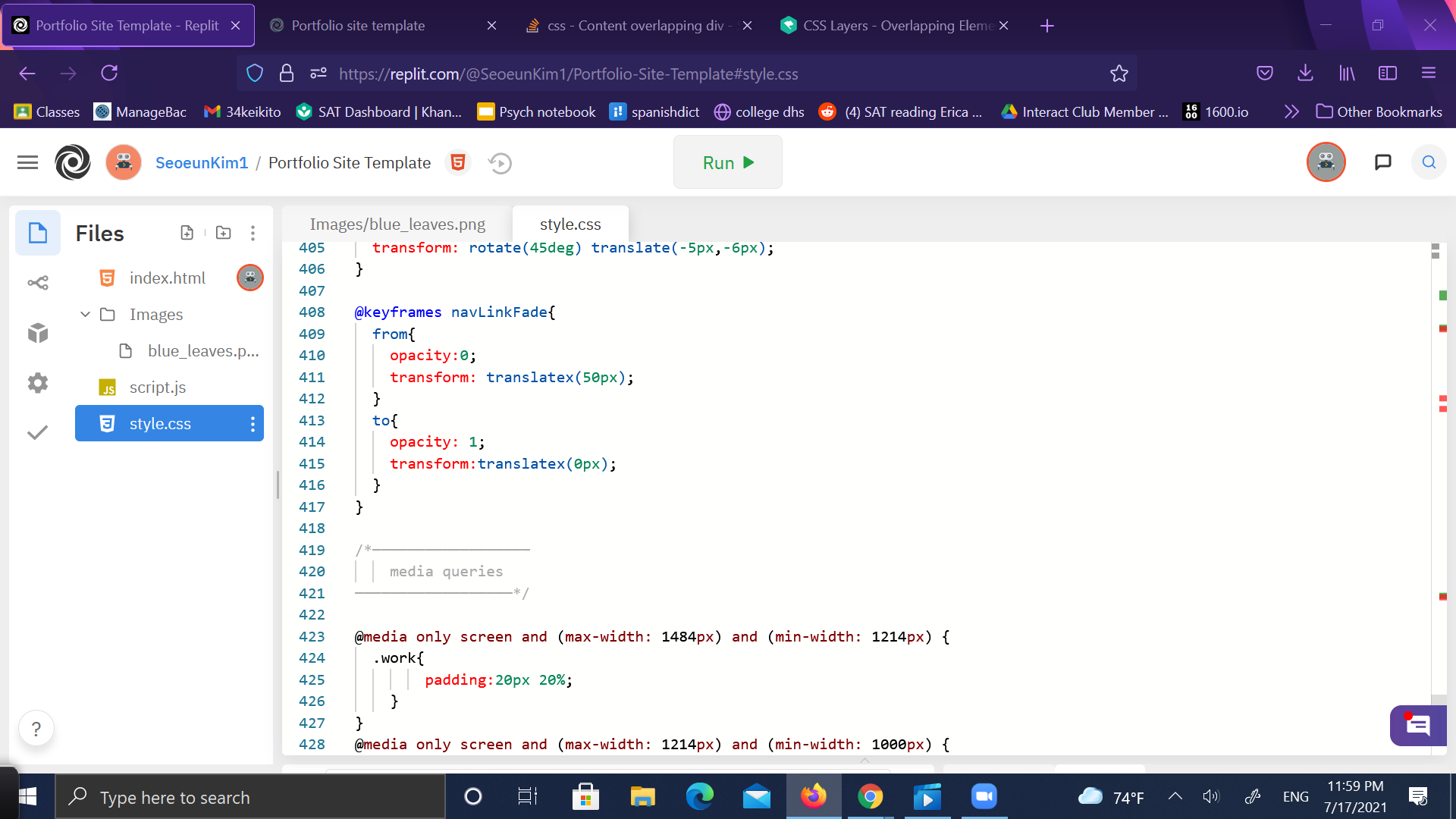The image size is (1456, 819).
Task: Toggle the hamburger menu sidebar
Action: (x=27, y=162)
